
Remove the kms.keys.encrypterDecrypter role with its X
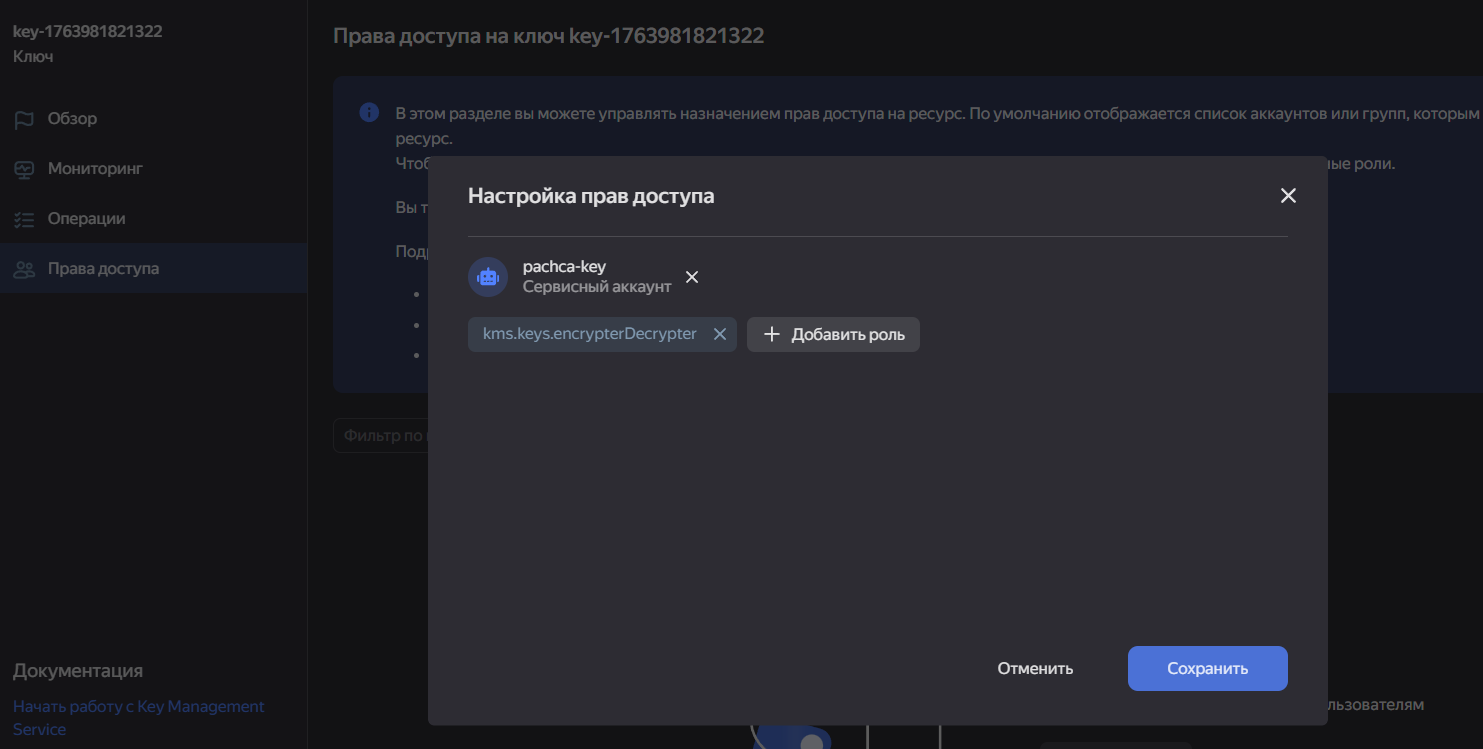719,335
